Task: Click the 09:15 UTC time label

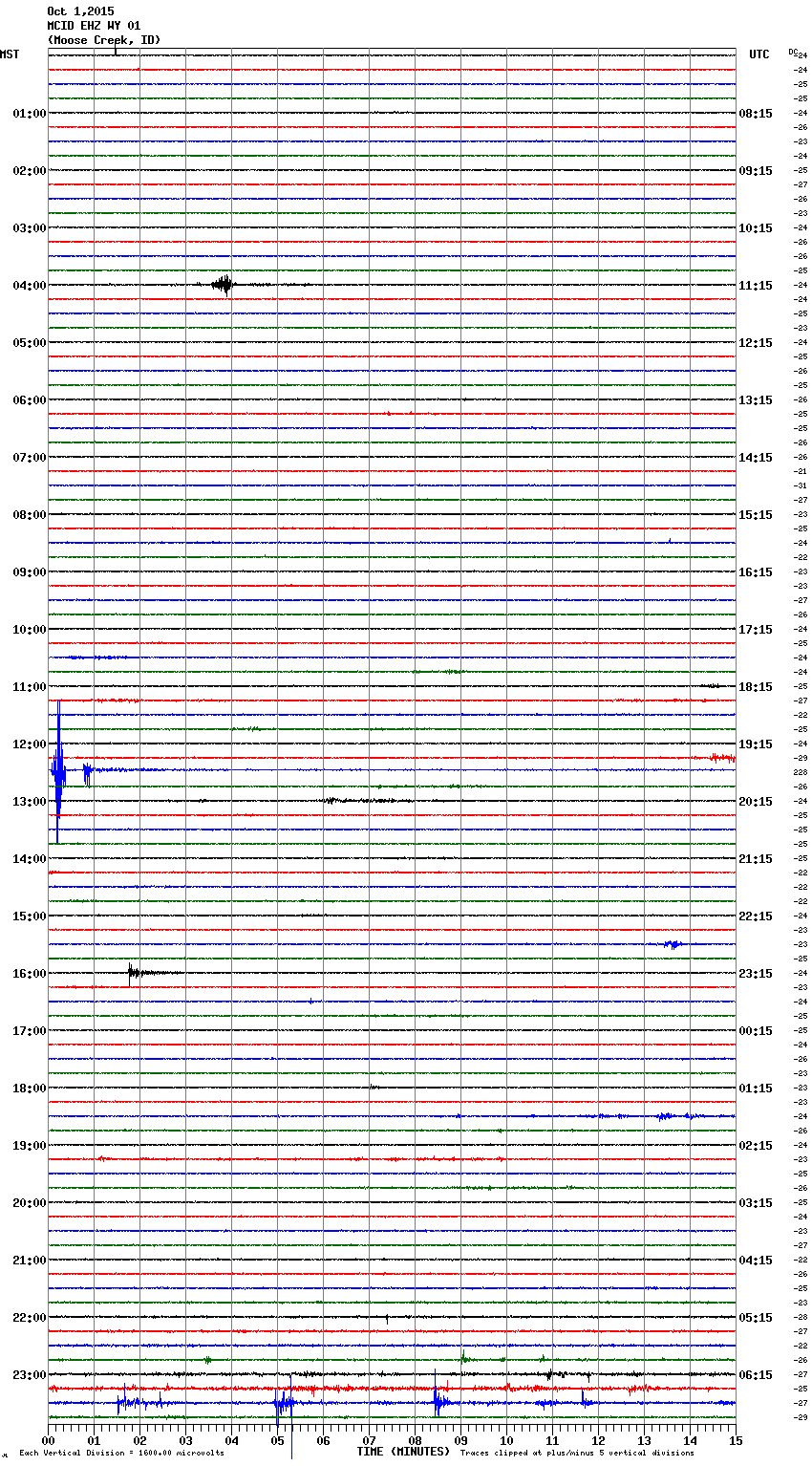Action: [756, 171]
